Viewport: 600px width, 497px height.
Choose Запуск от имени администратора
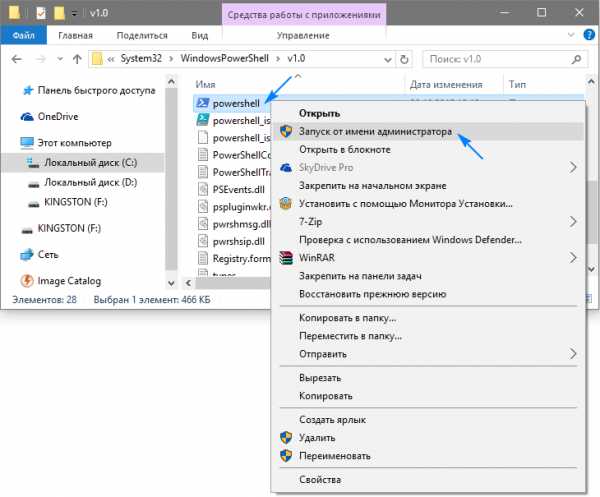click(428, 132)
